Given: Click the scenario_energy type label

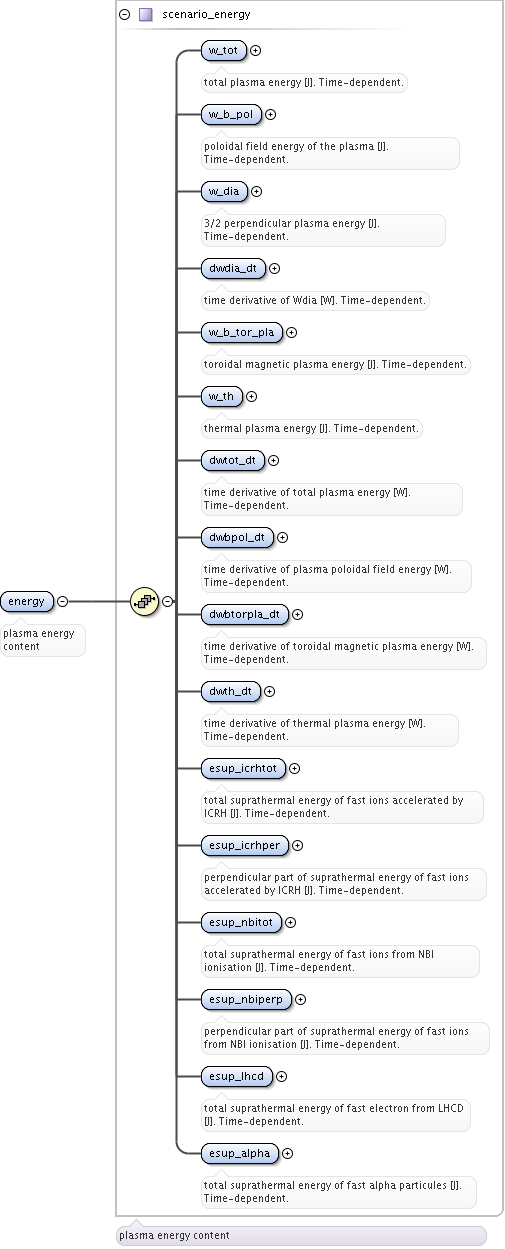Looking at the screenshot, I should point(206,15).
